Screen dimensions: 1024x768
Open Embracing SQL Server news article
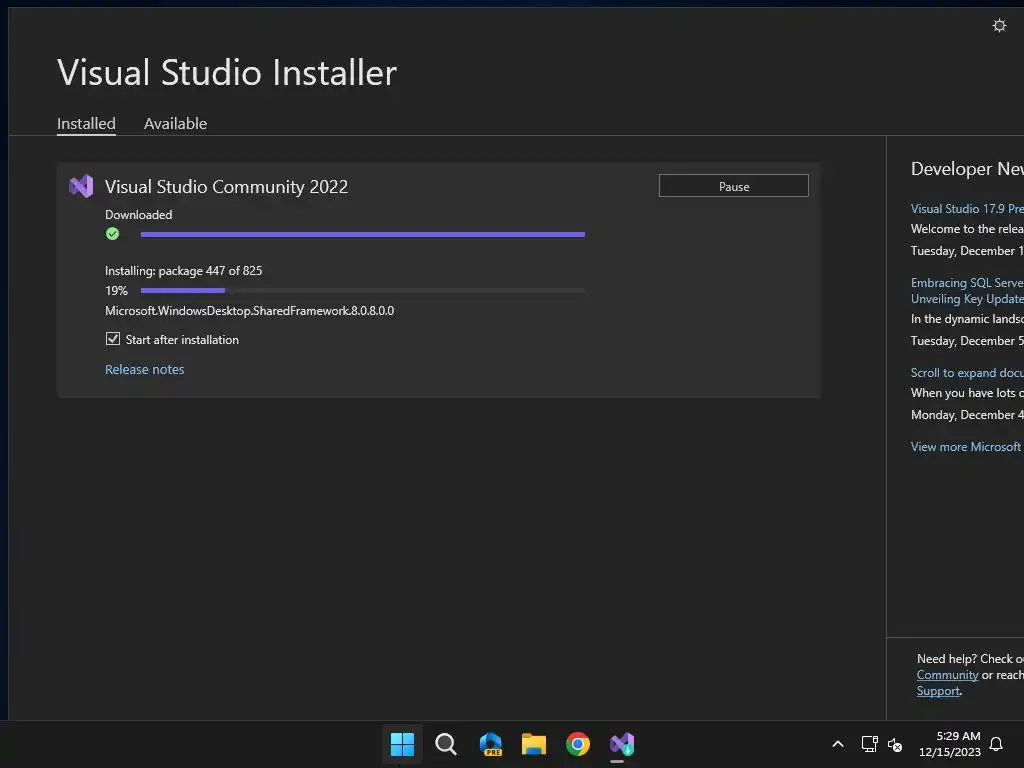(x=967, y=291)
